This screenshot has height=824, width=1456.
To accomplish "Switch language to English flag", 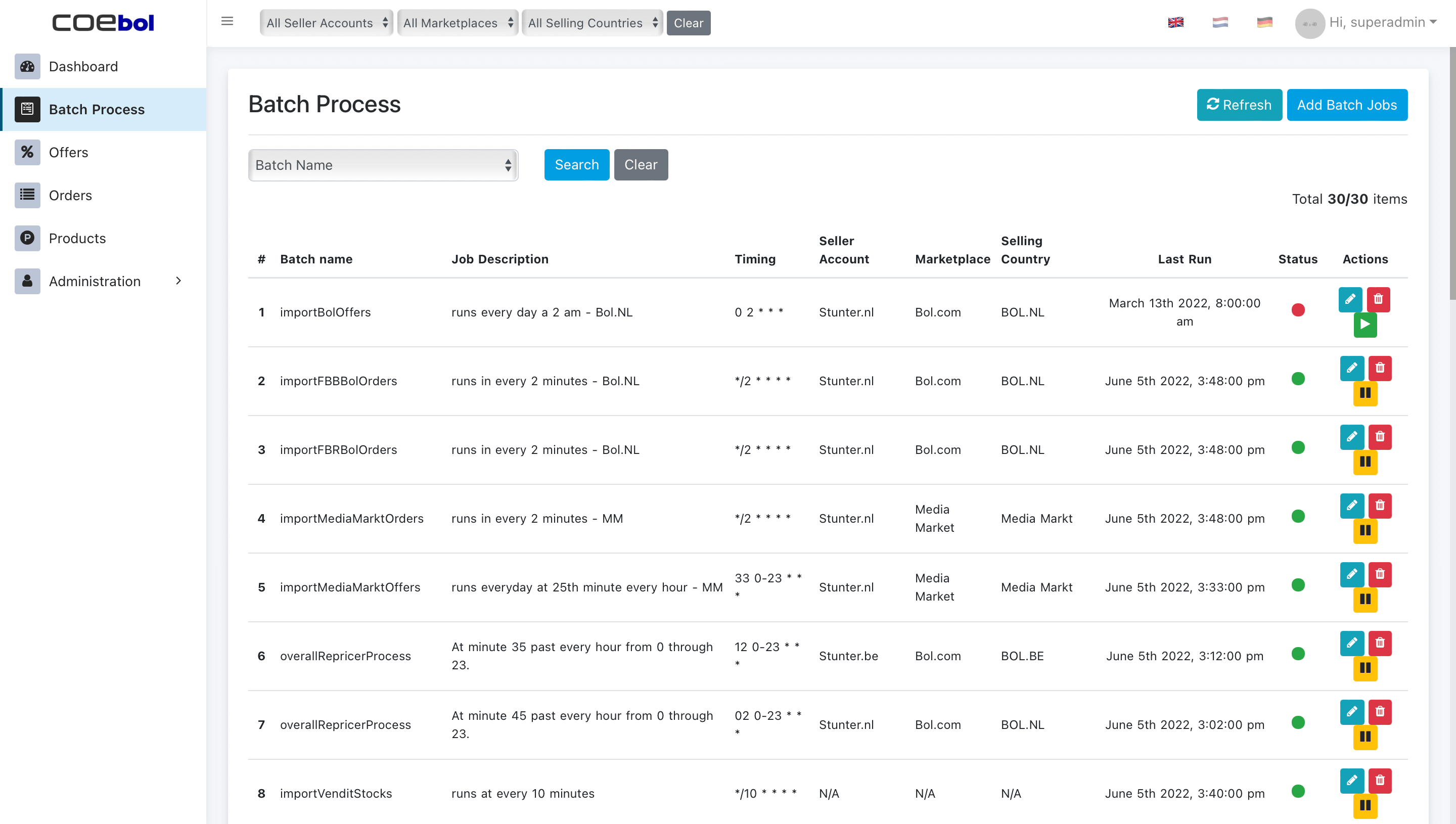I will [1175, 23].
